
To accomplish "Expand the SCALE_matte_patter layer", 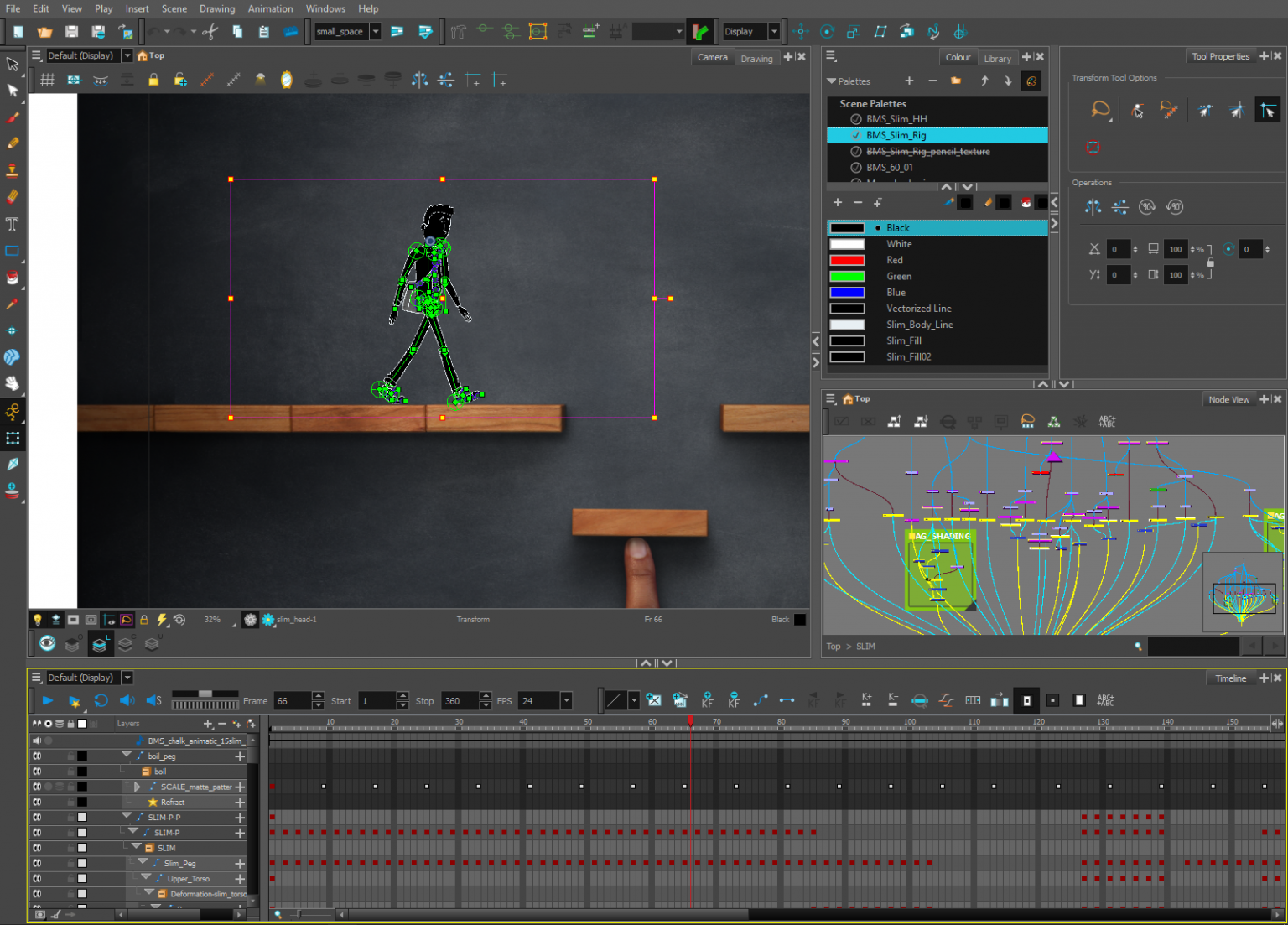I will (x=137, y=787).
